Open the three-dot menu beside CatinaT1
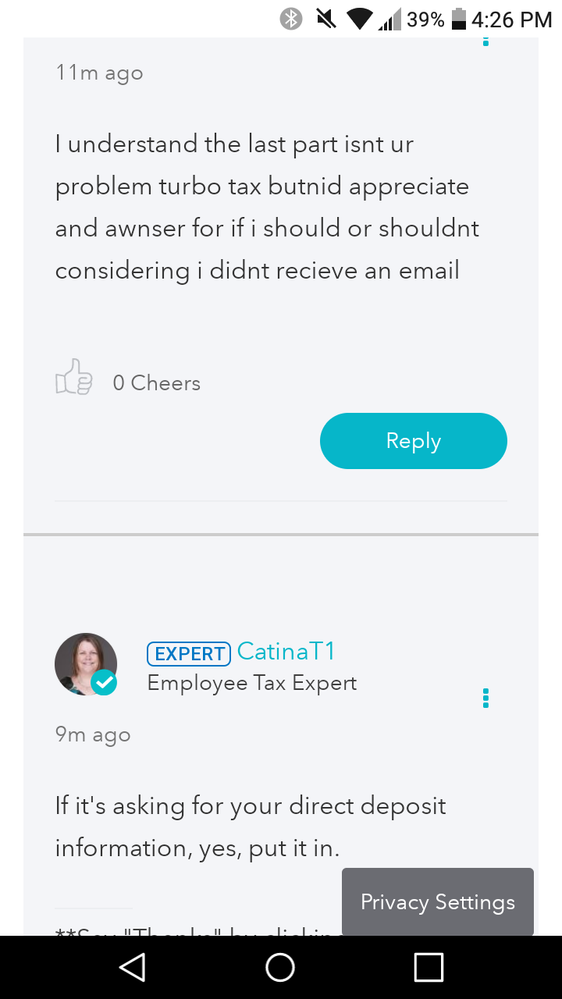 (486, 698)
